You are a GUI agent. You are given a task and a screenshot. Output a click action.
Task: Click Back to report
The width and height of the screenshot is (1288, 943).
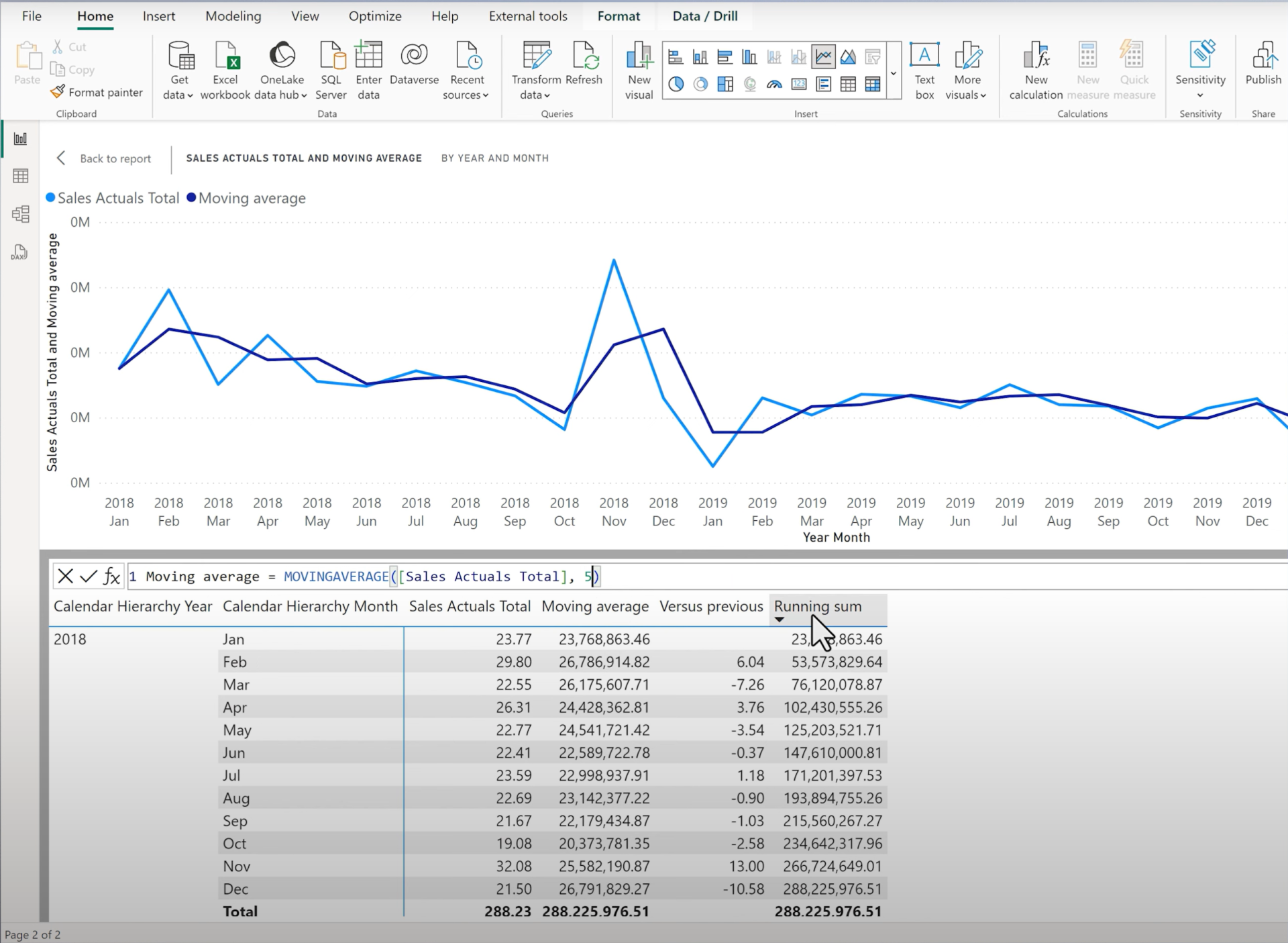pyautogui.click(x=104, y=158)
